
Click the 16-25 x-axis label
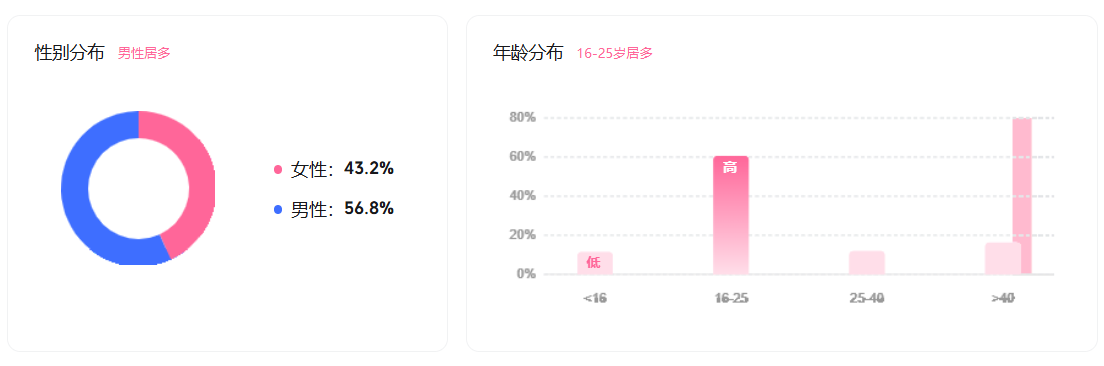tap(731, 298)
